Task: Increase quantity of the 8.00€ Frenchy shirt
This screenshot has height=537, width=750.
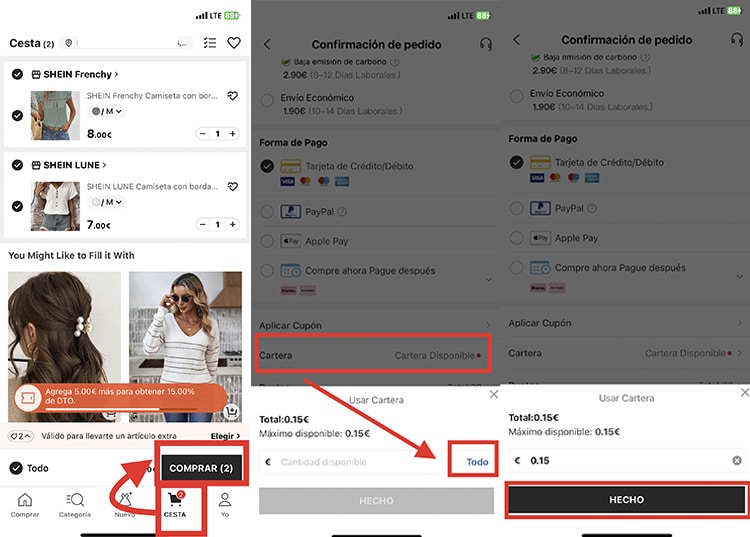Action: pos(232,133)
